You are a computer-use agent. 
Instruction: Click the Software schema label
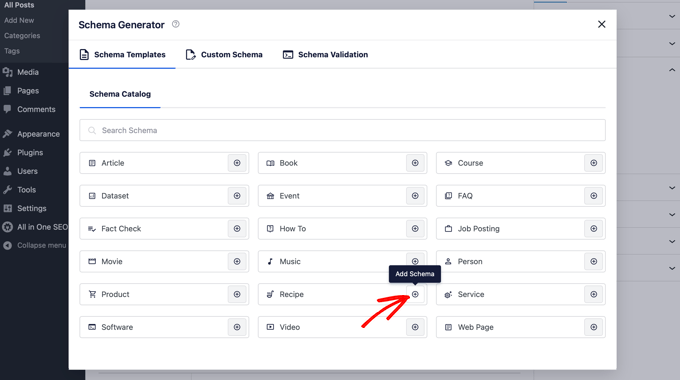point(117,327)
